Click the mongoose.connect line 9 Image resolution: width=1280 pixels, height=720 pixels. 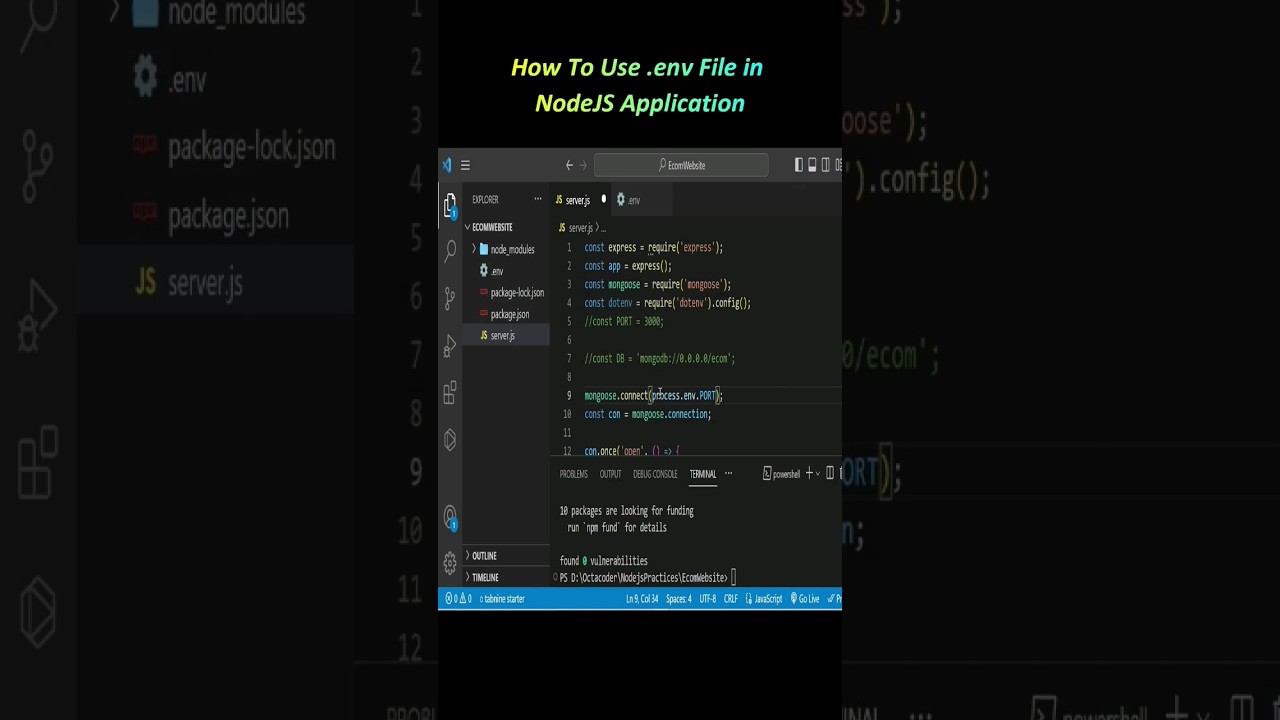[x=653, y=396]
